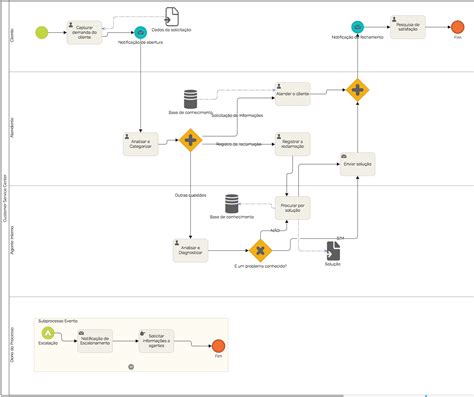Screen dimensions: 474x397
Task: Select the Analisar e Diagnosticar task
Action: coord(190,250)
